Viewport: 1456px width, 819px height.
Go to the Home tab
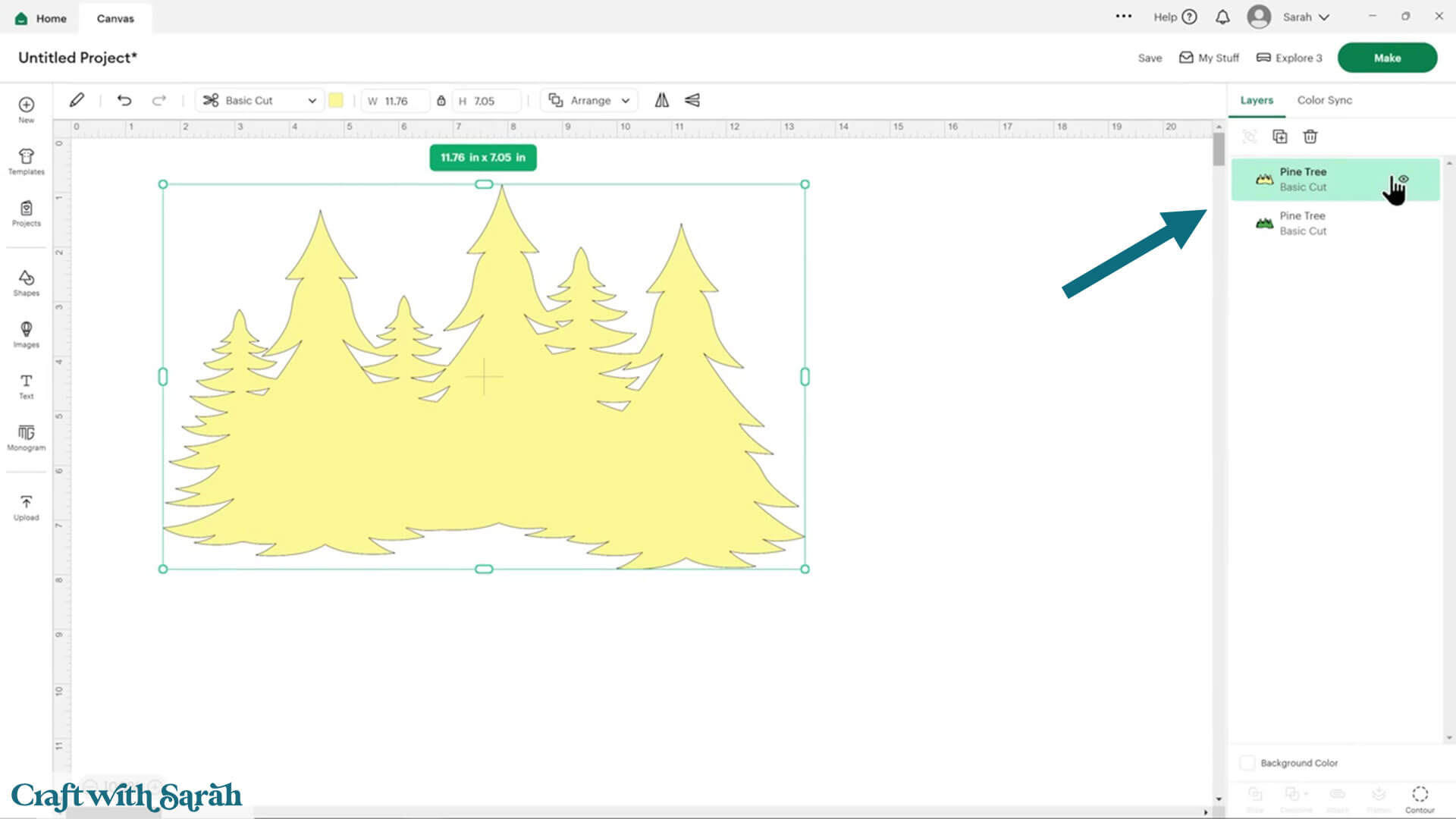pos(41,18)
